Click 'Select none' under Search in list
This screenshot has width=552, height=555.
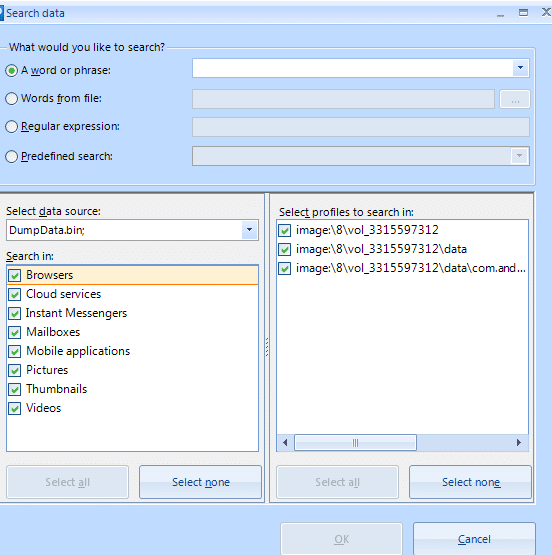pyautogui.click(x=201, y=482)
